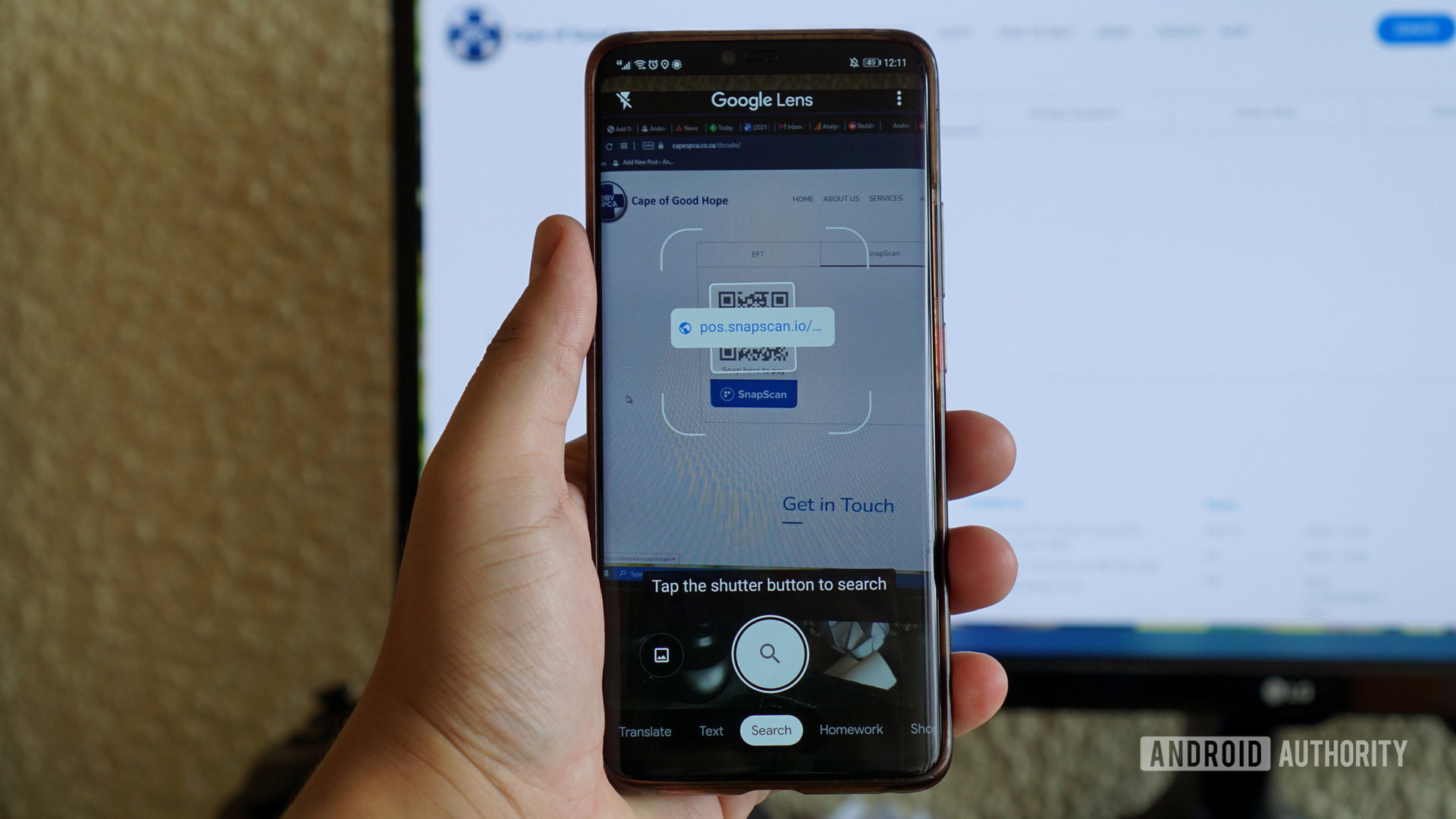Tap the SnapScan button on screen

[753, 393]
